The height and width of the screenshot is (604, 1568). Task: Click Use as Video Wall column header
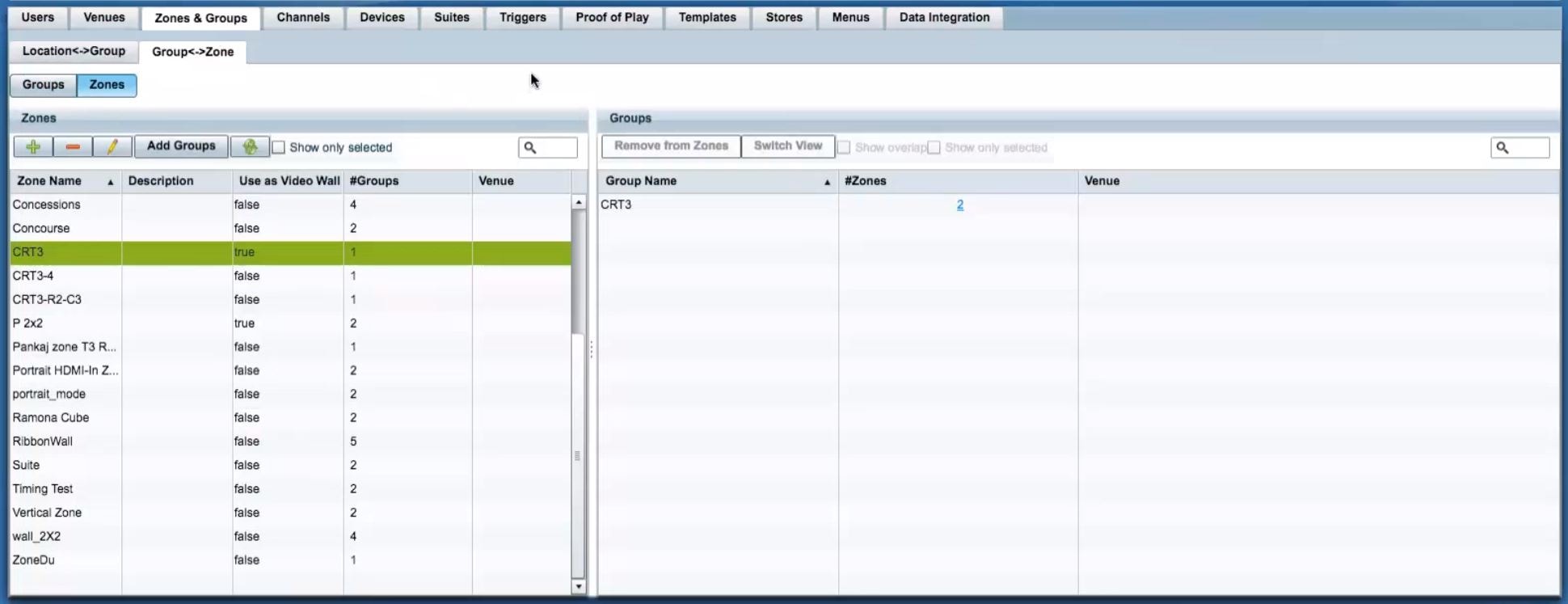click(x=289, y=181)
